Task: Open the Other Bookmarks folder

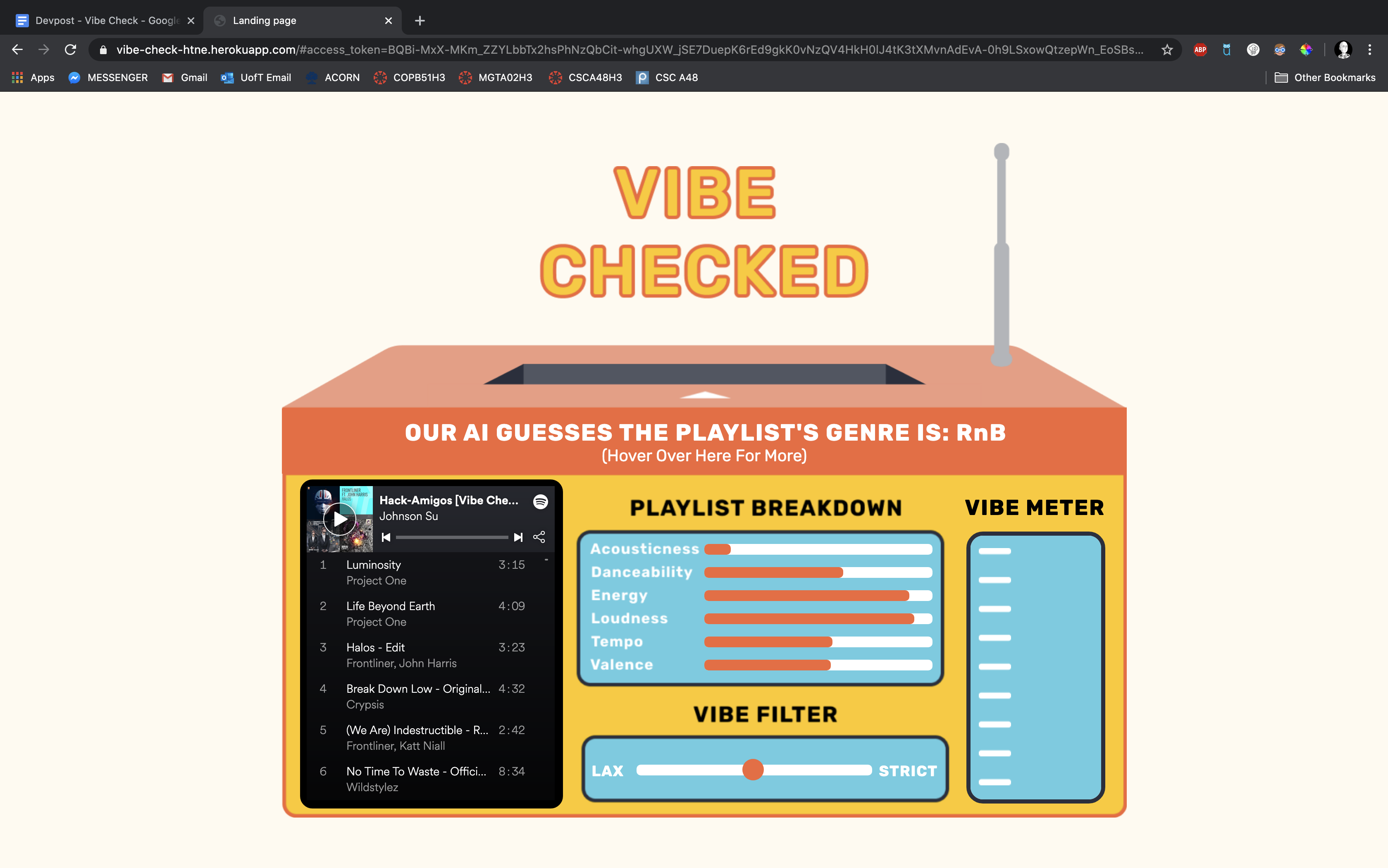Action: 1325,78
